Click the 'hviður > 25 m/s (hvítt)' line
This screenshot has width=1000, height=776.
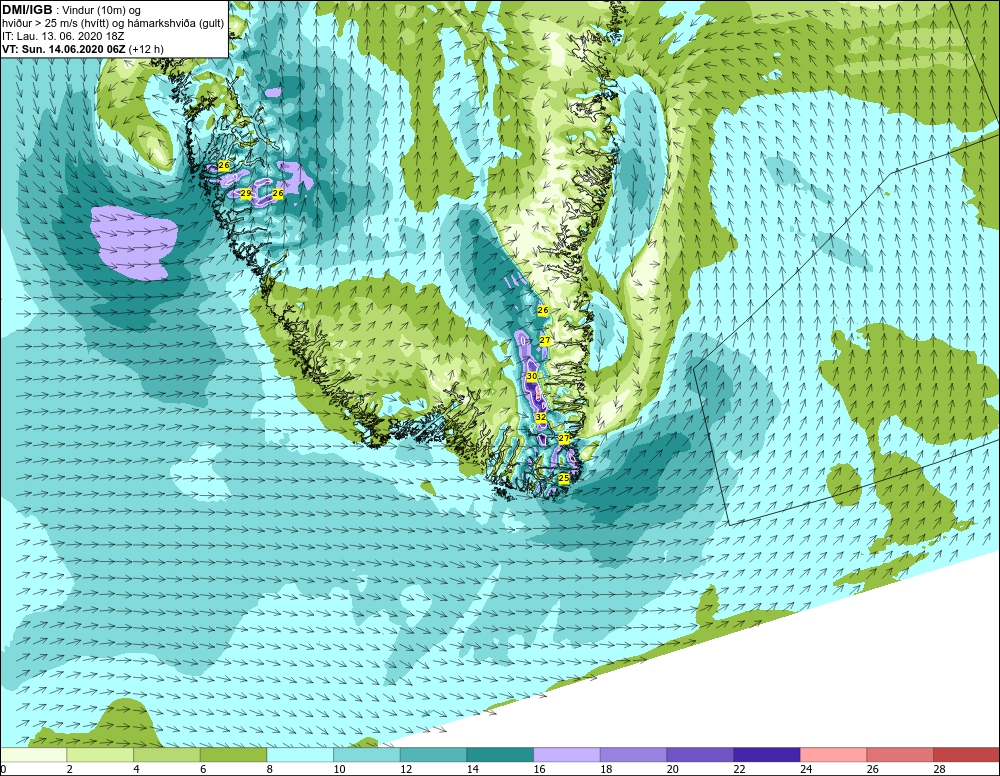[x=55, y=24]
